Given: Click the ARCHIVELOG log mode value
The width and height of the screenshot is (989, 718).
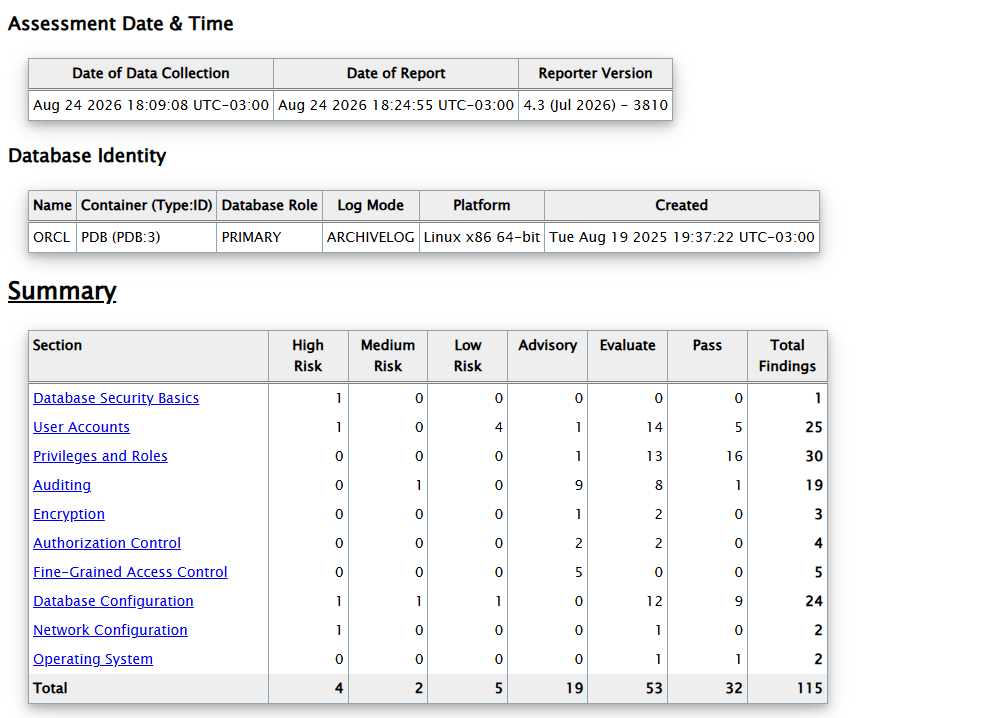Looking at the screenshot, I should click(x=370, y=237).
